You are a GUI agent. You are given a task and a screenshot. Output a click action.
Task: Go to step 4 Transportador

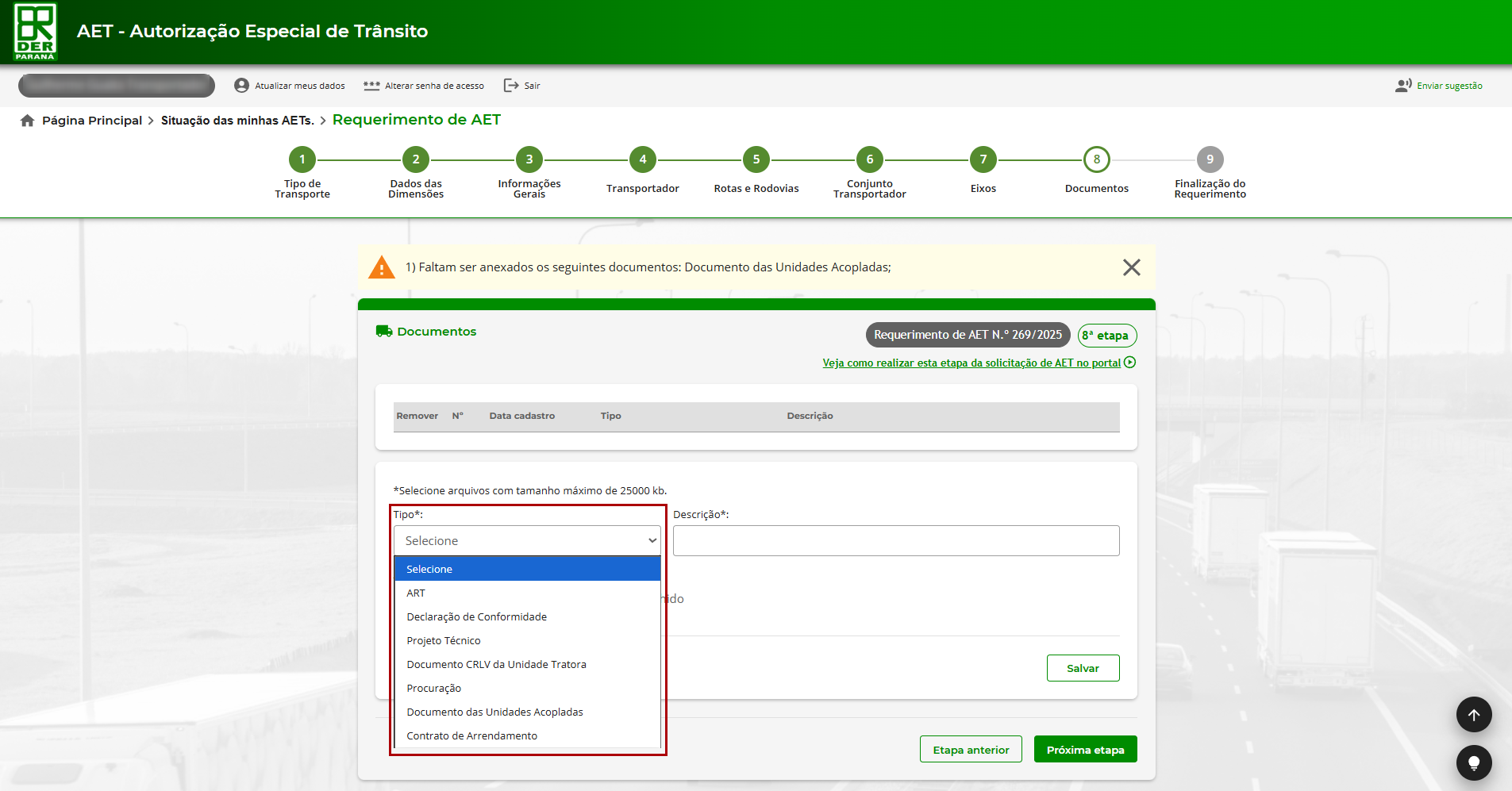tap(643, 159)
